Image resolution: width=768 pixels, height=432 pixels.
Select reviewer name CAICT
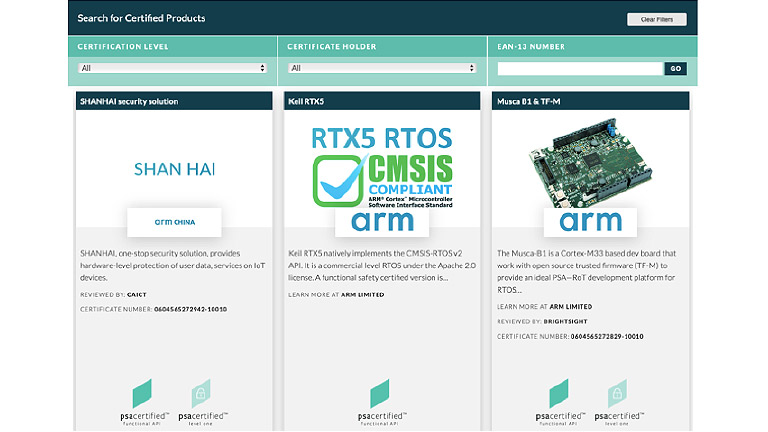pos(137,295)
